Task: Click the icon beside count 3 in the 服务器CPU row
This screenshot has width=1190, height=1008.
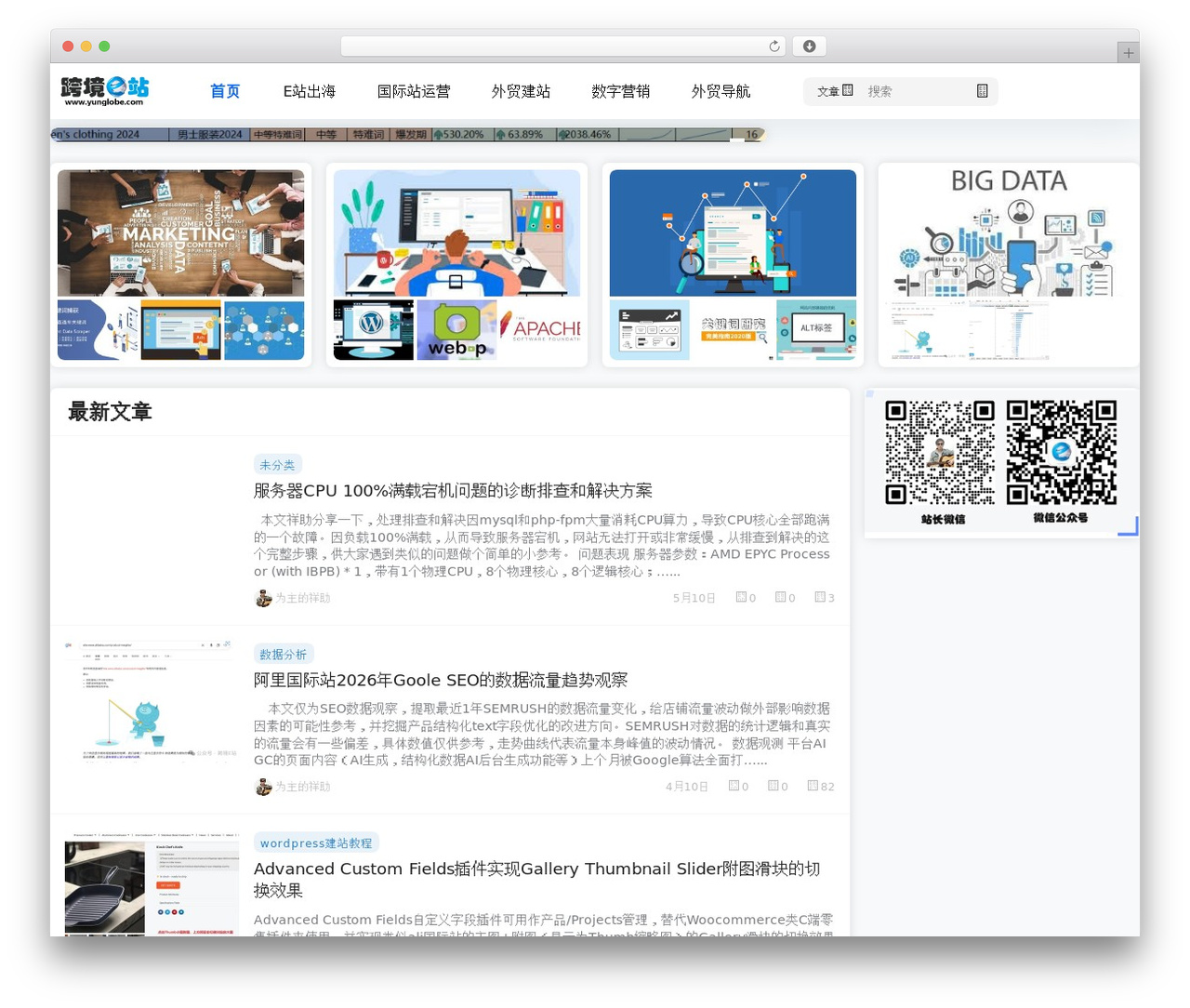Action: [820, 597]
